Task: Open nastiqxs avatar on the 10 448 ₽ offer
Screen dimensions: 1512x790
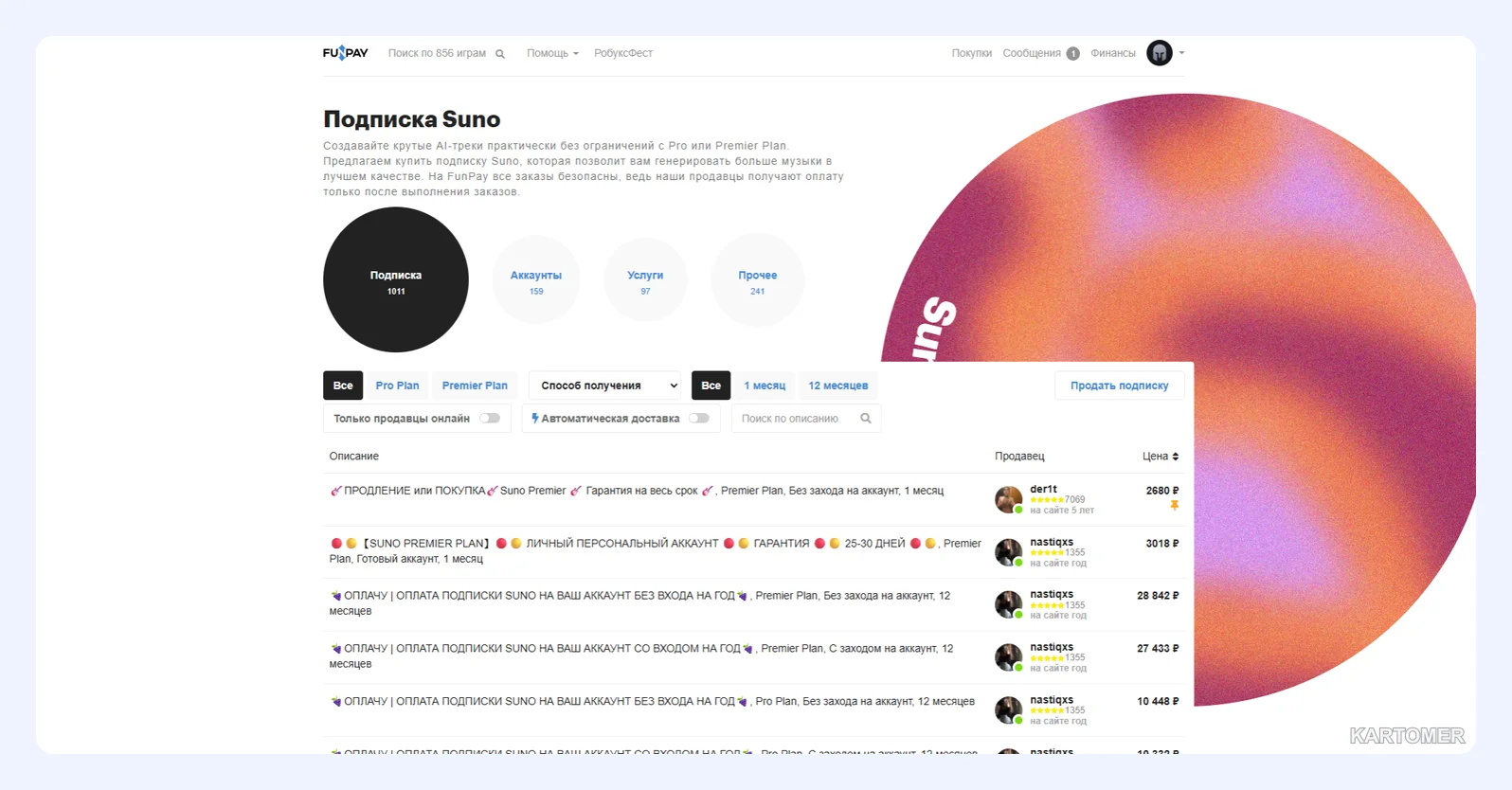Action: (x=1008, y=710)
